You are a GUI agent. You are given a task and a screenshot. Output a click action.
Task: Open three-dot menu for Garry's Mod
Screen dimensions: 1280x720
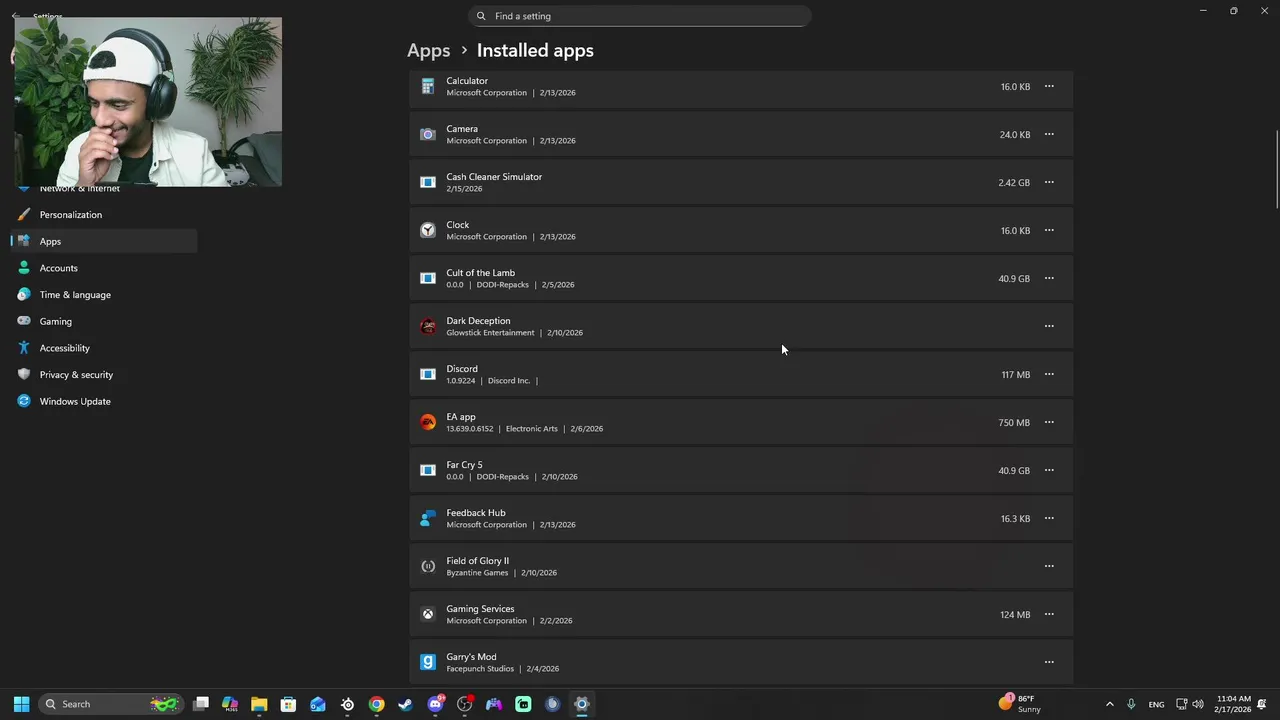1049,662
